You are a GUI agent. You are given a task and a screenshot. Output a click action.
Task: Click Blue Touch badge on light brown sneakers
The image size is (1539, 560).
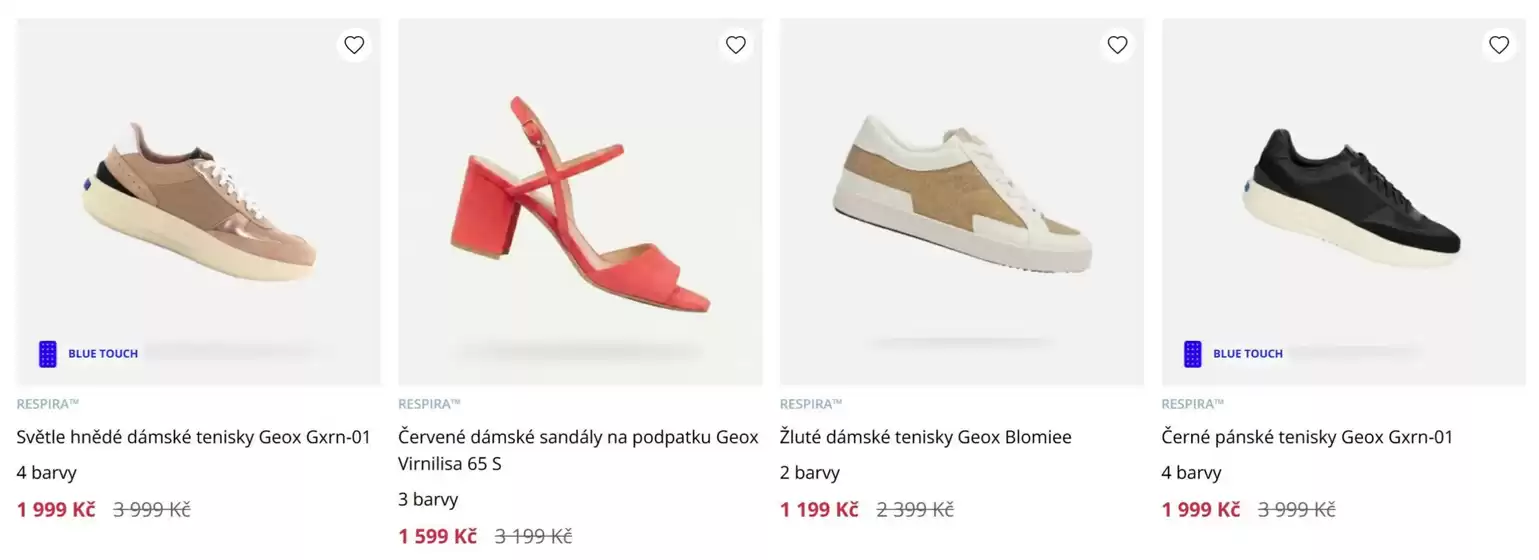tap(88, 354)
